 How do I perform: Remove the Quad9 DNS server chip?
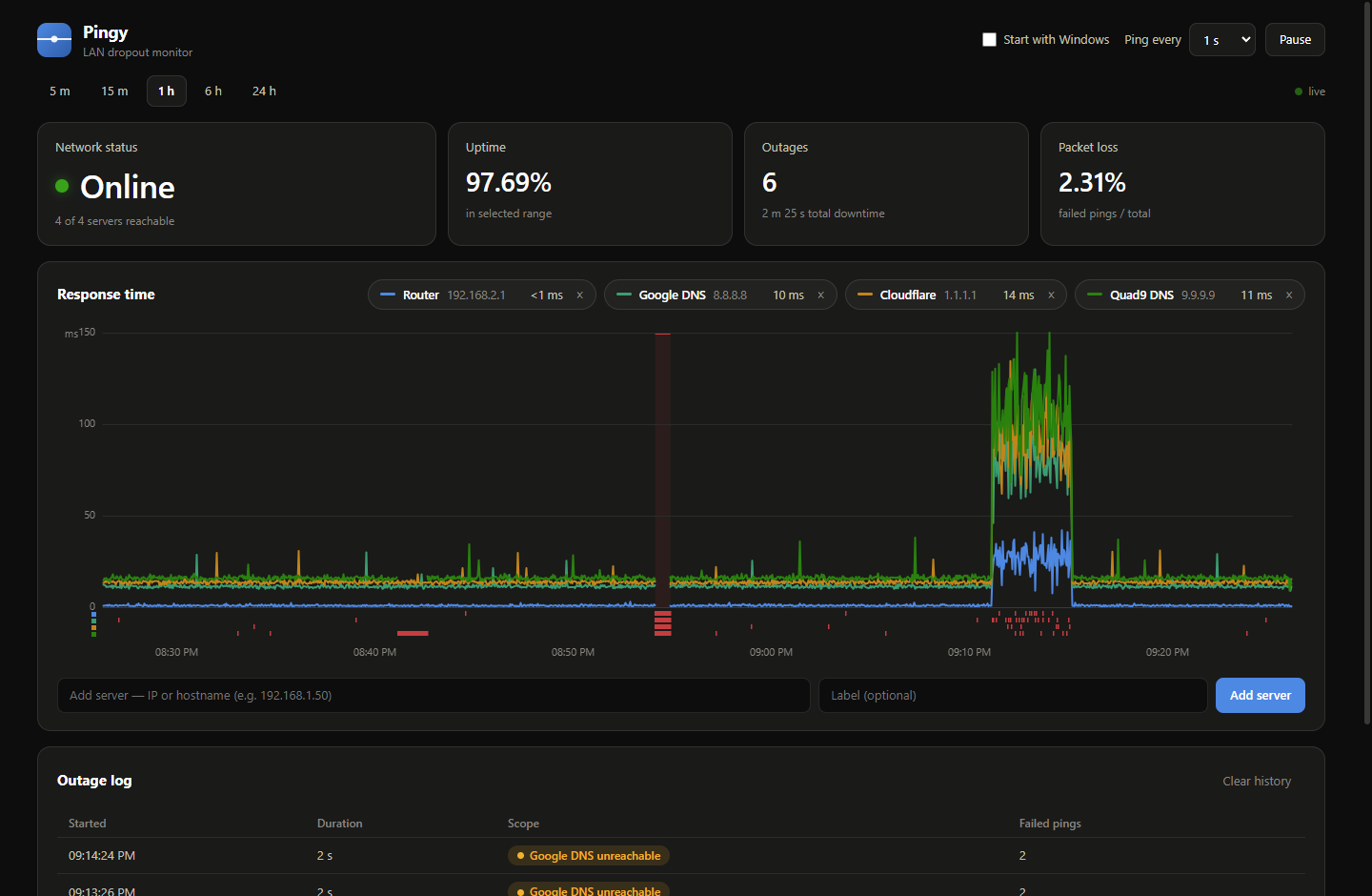[x=1289, y=295]
